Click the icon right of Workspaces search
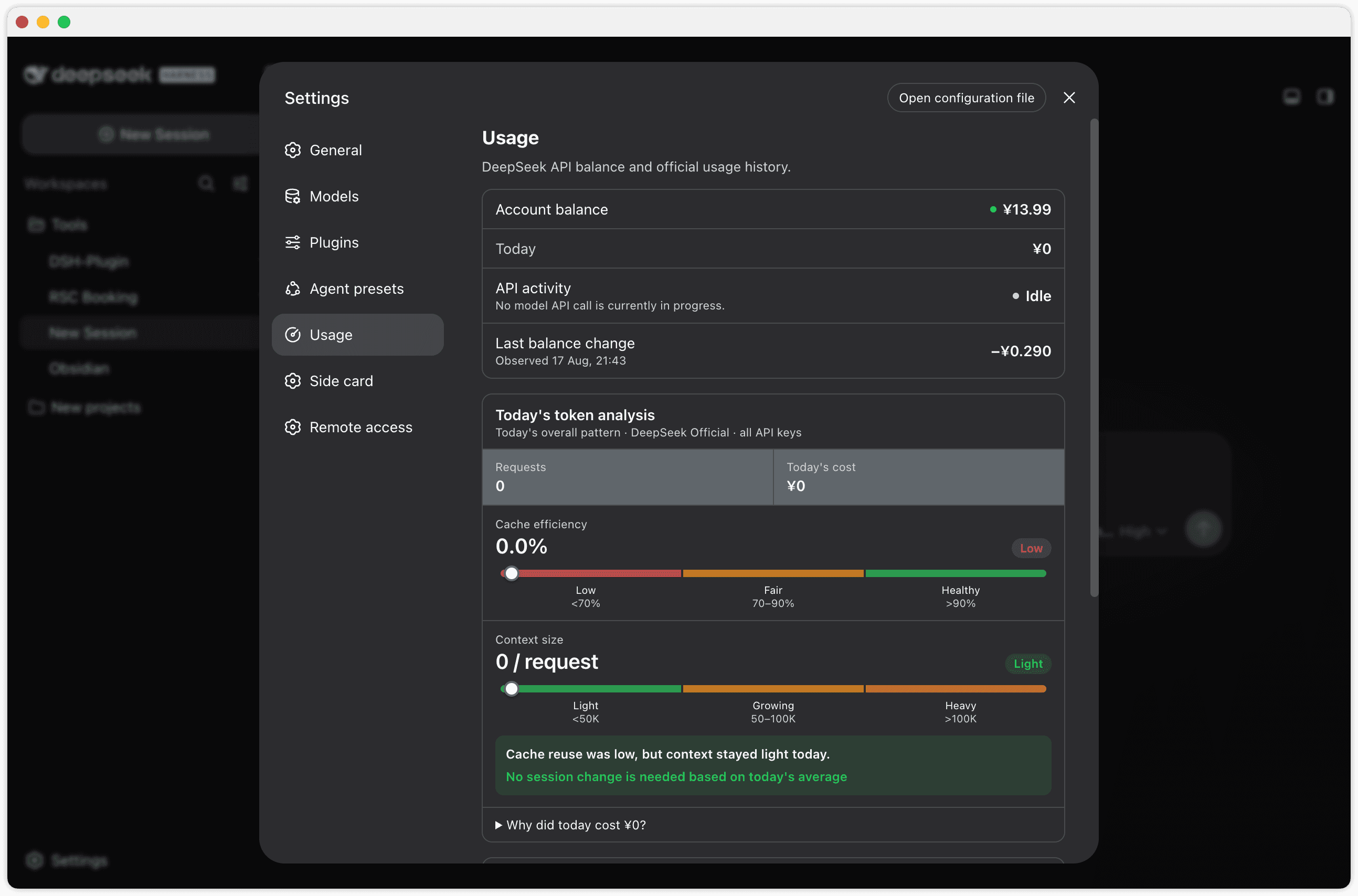 point(241,184)
